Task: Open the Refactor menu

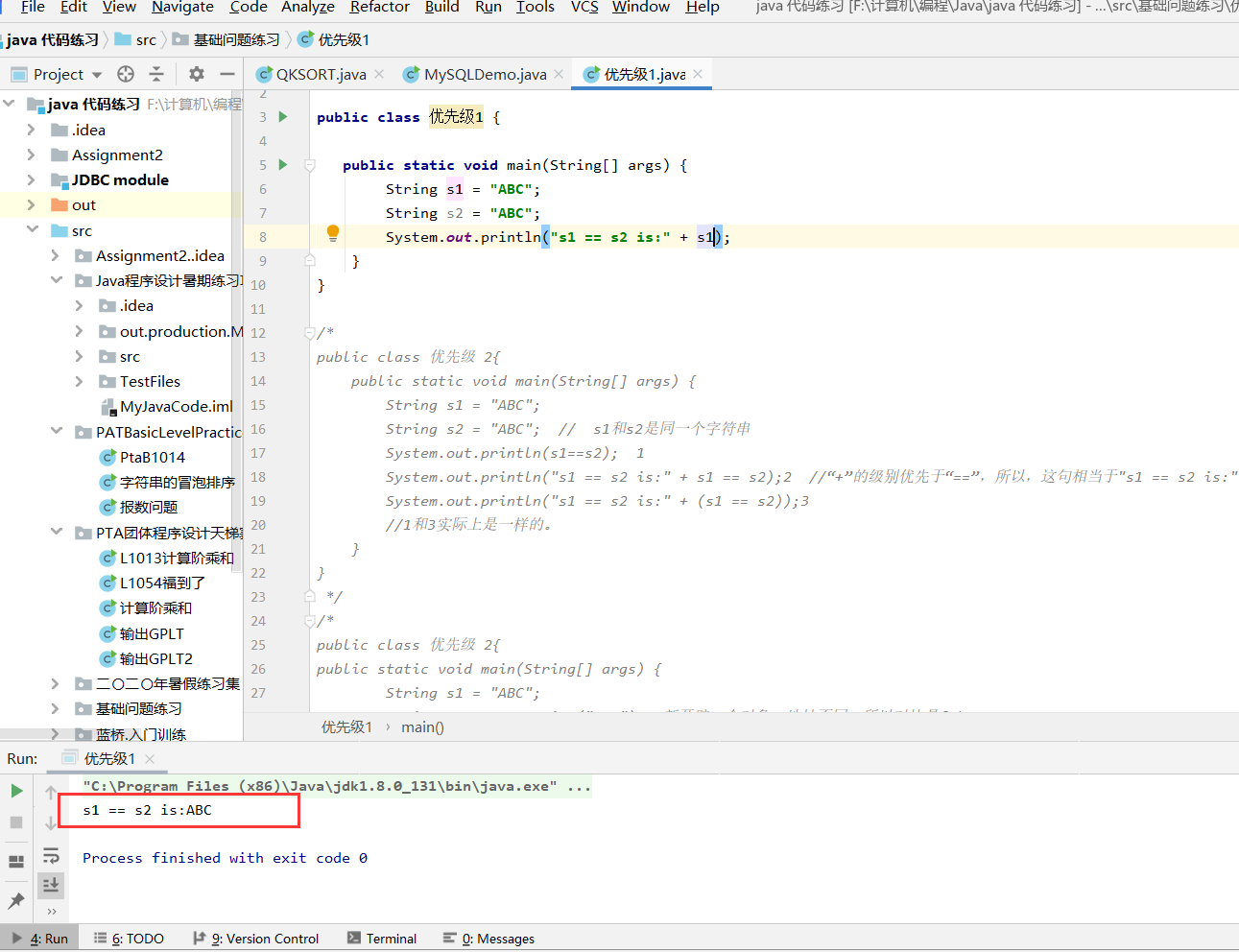Action: [x=380, y=7]
